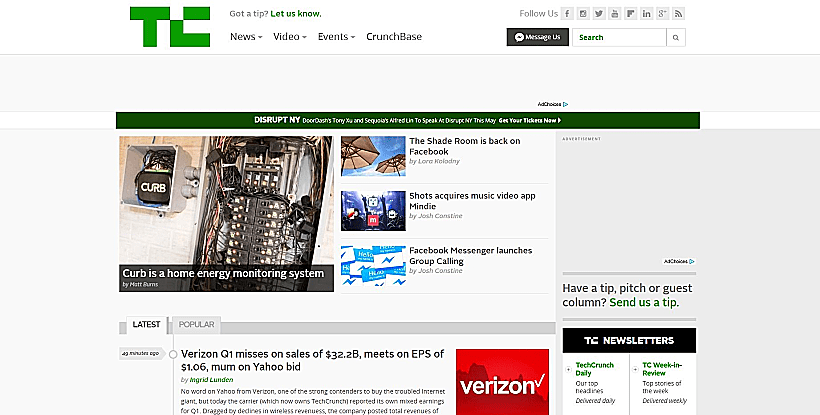Click the Messenger logos thumbnail
The height and width of the screenshot is (415, 820).
click(x=373, y=266)
